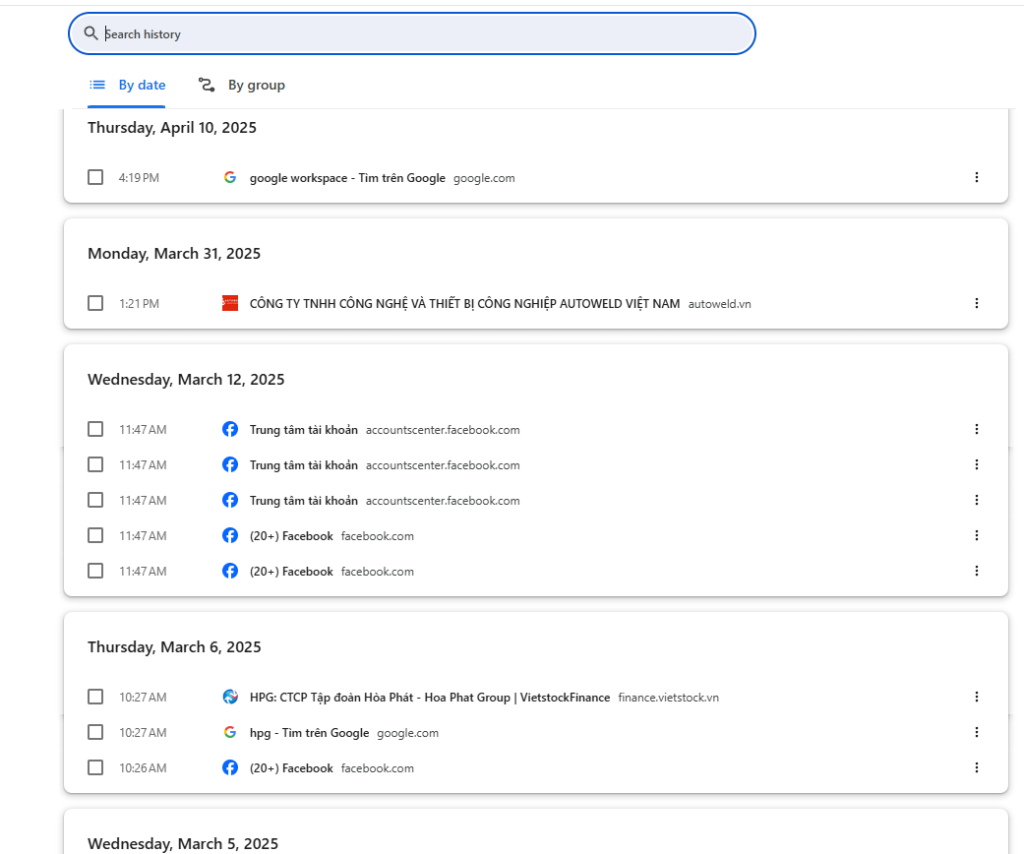This screenshot has width=1024, height=854.
Task: Click the list icon beside By date
Action: coord(97,85)
